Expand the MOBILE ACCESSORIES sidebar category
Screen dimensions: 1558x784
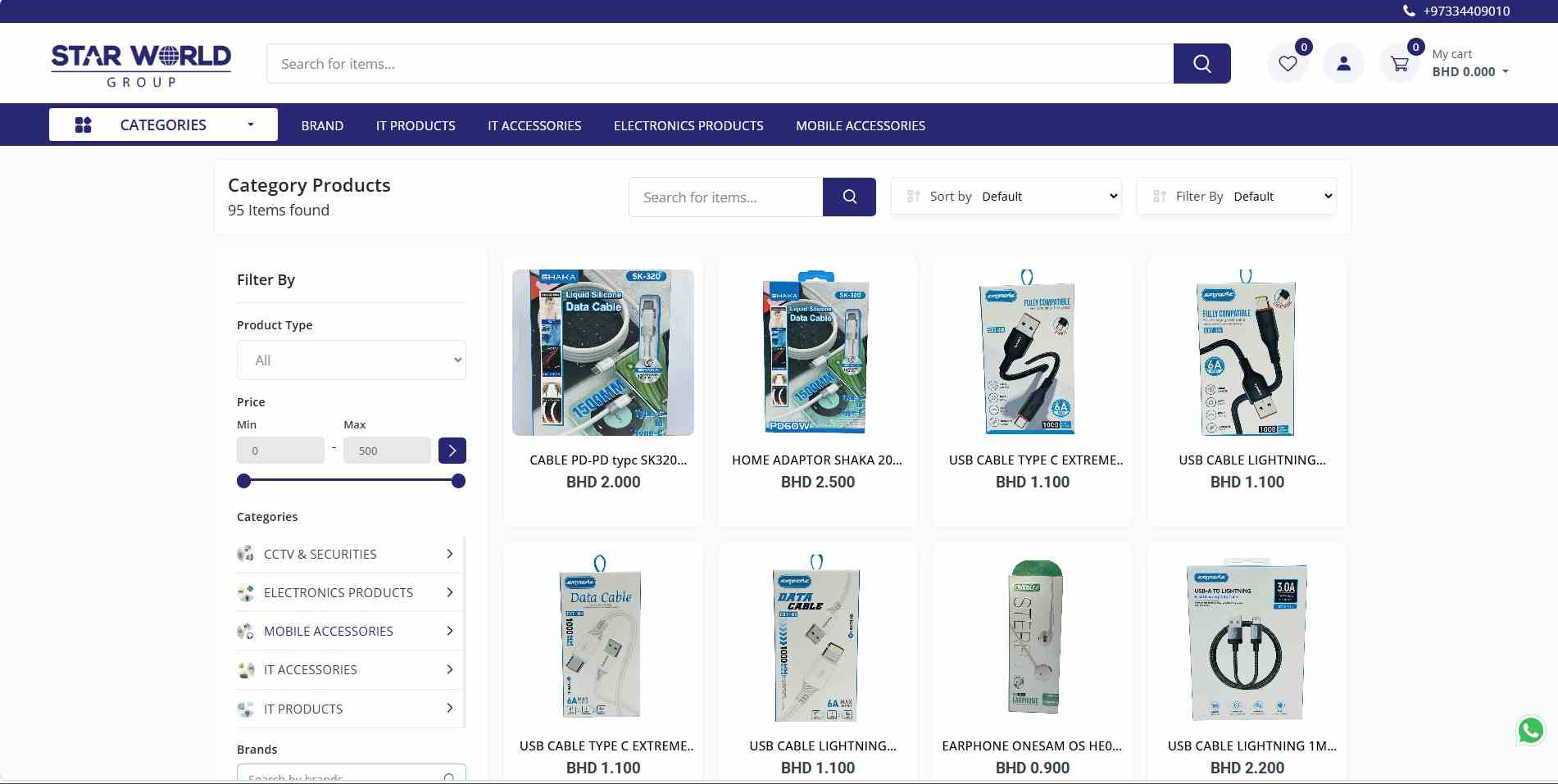(449, 631)
